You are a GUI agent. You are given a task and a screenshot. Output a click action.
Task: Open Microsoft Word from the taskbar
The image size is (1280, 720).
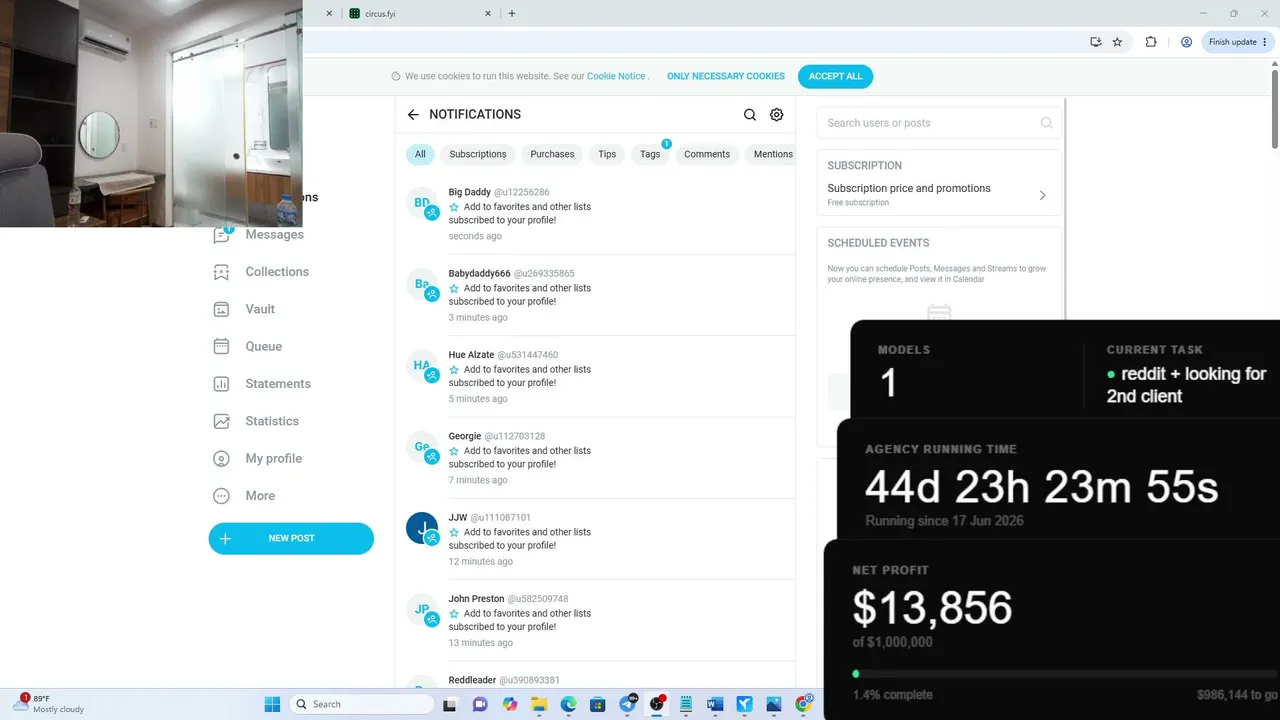coord(715,704)
